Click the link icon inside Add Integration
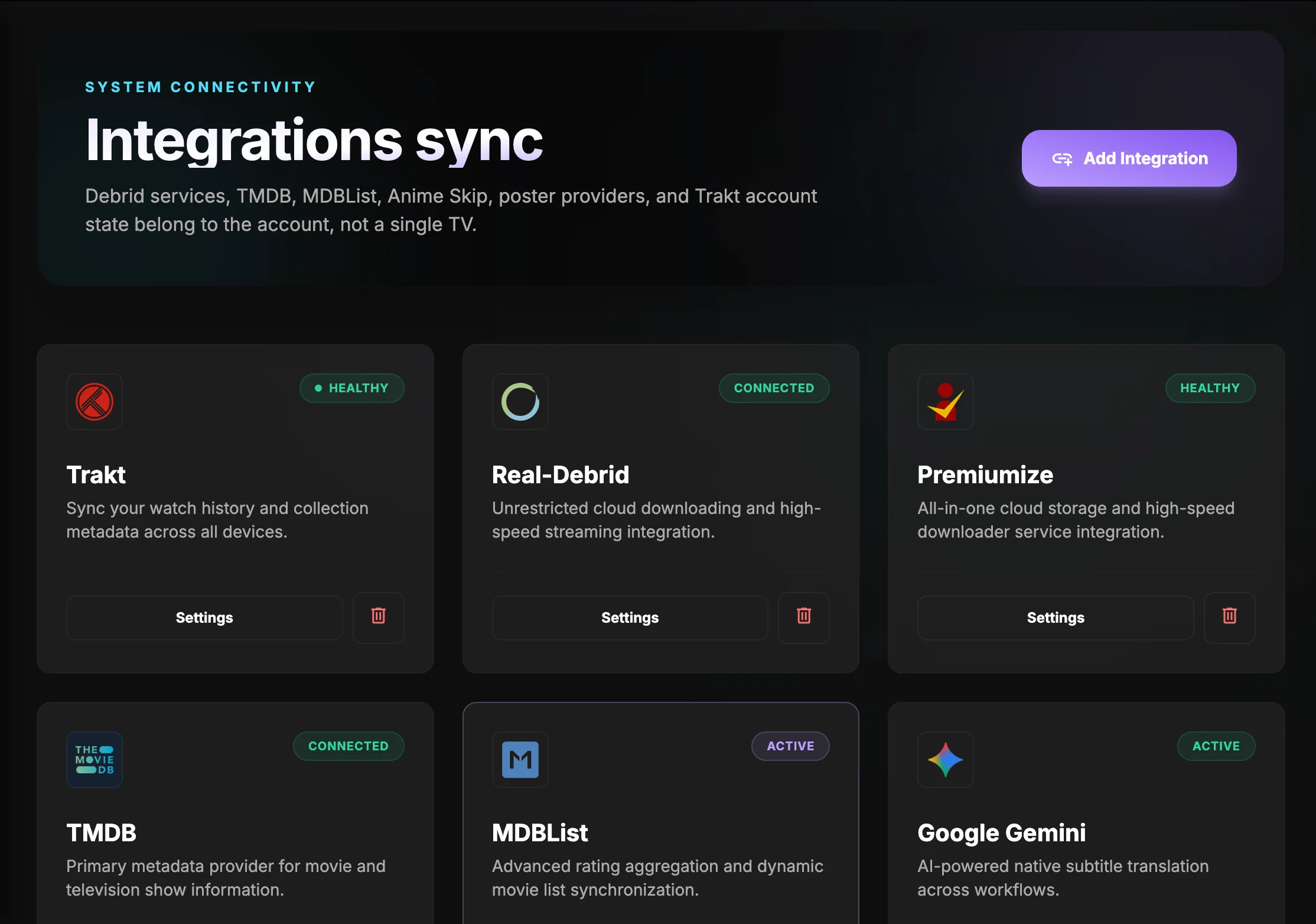1316x924 pixels. 1063,158
